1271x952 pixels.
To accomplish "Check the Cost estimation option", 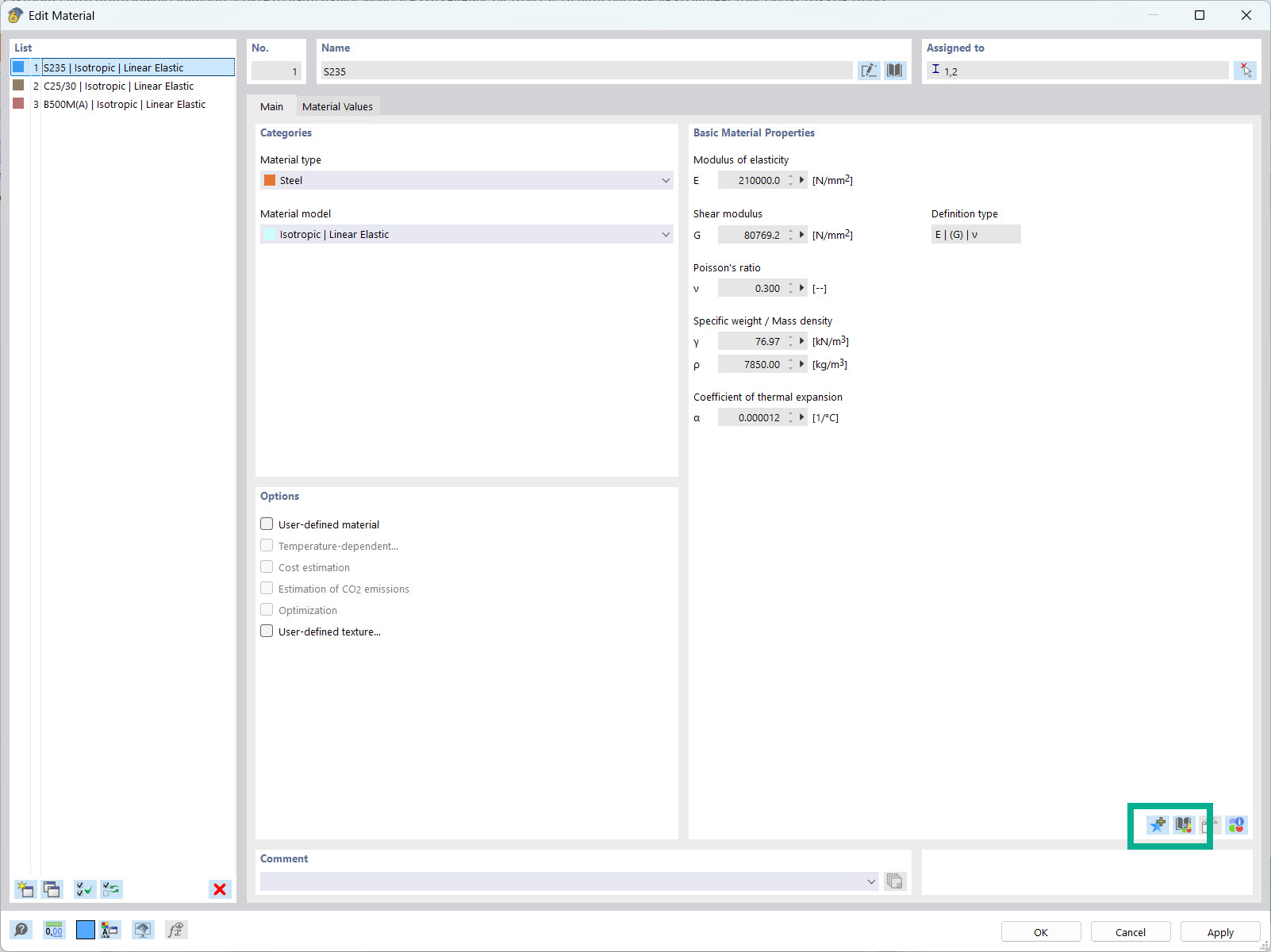I will [x=267, y=566].
